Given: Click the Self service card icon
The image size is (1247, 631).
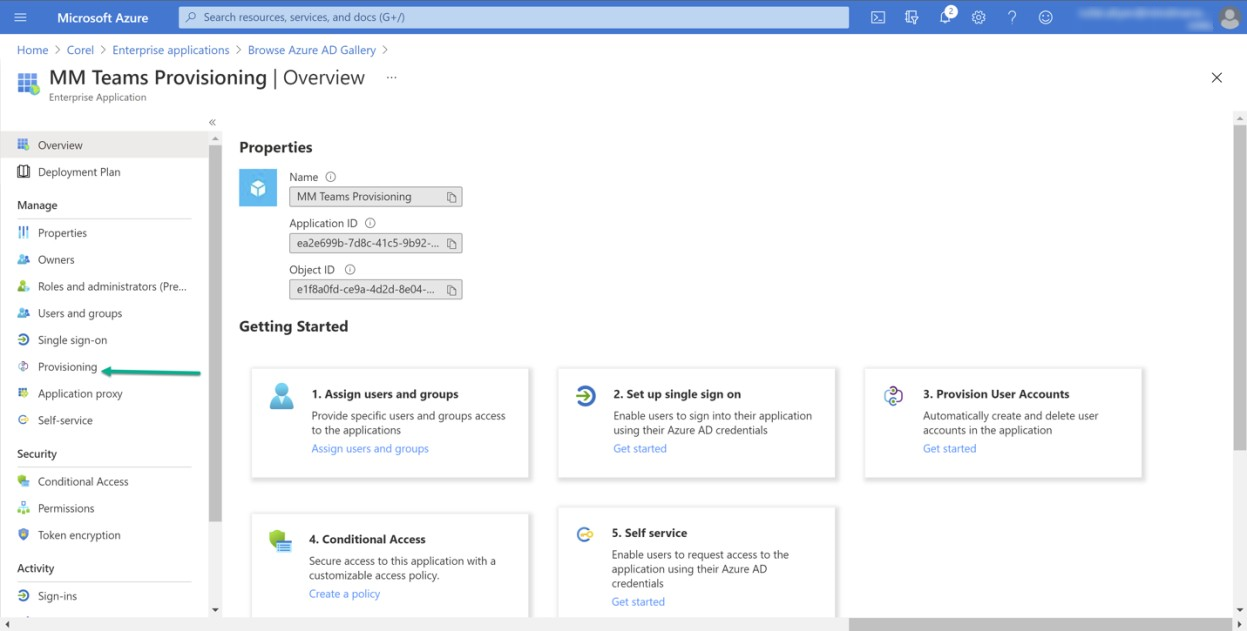Looking at the screenshot, I should (585, 535).
